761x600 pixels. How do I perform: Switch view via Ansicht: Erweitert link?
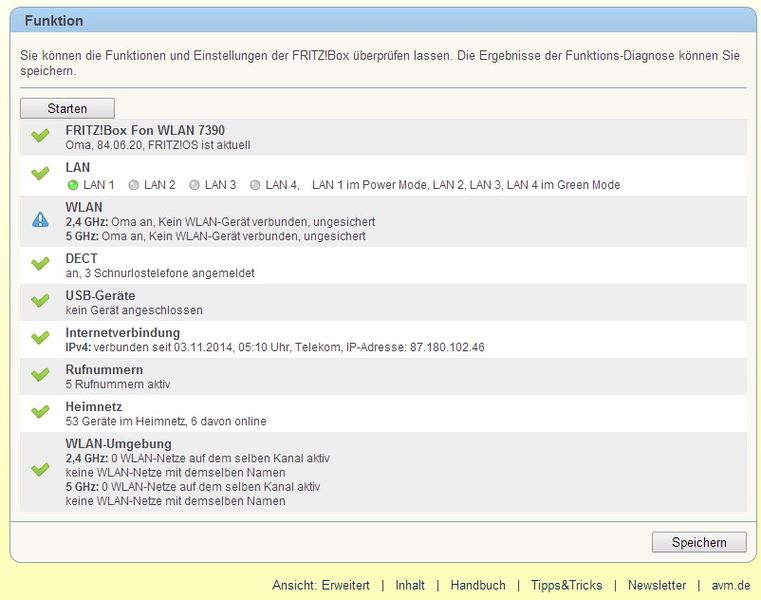pyautogui.click(x=321, y=585)
